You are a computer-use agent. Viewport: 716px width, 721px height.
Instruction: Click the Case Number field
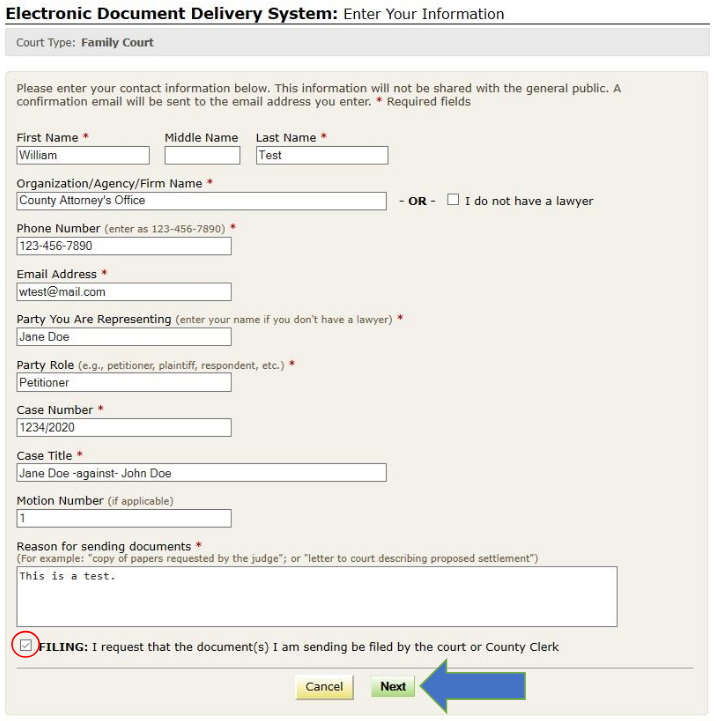pyautogui.click(x=124, y=428)
